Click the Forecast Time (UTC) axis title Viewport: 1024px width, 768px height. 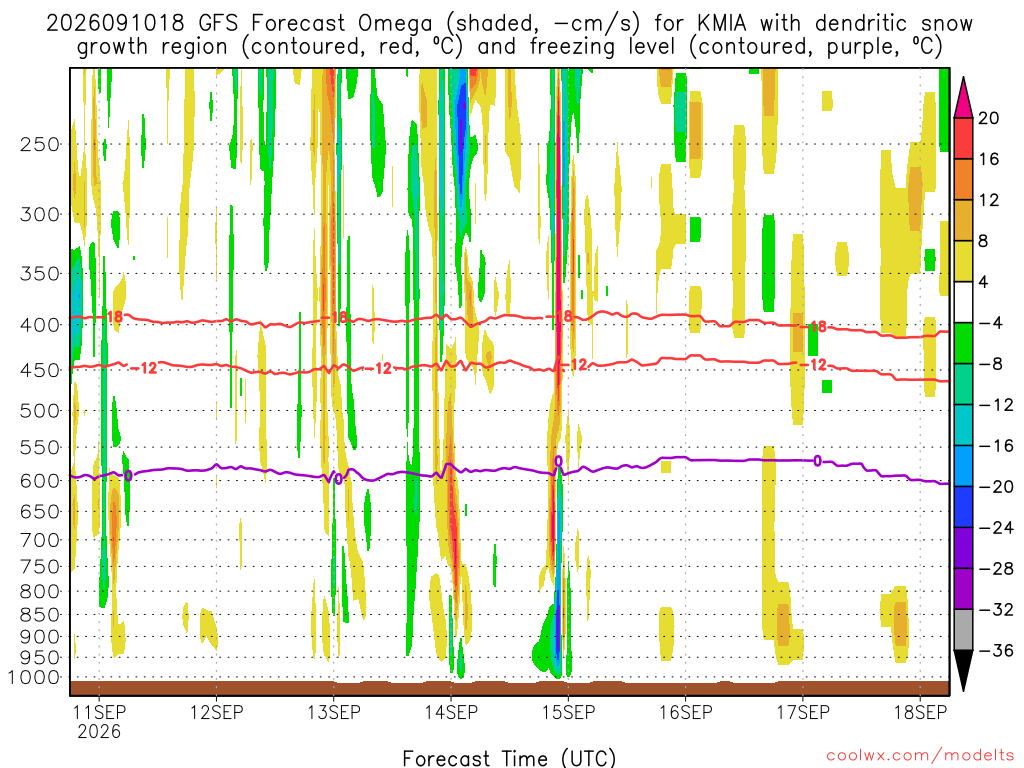pos(509,758)
